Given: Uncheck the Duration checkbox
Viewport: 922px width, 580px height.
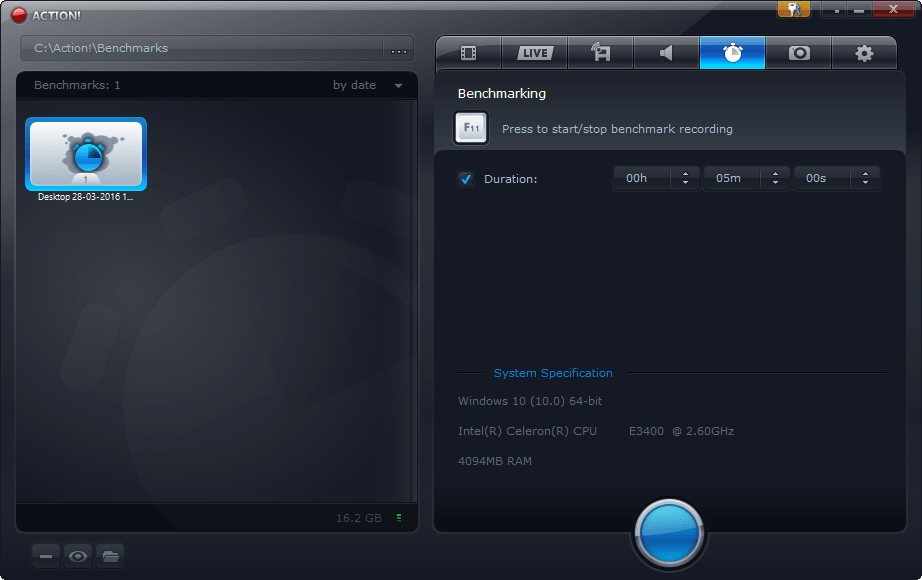Looking at the screenshot, I should (466, 179).
